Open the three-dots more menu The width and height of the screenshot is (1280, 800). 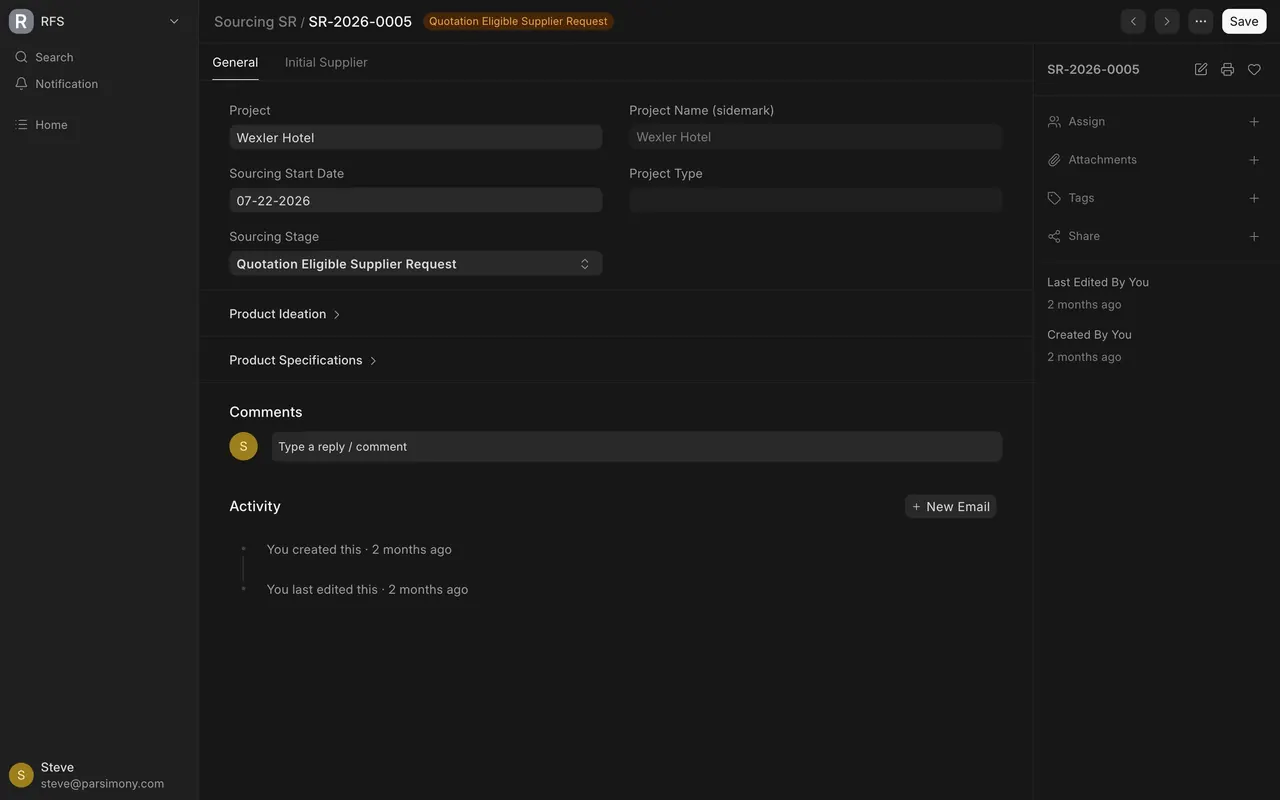tap(1201, 21)
